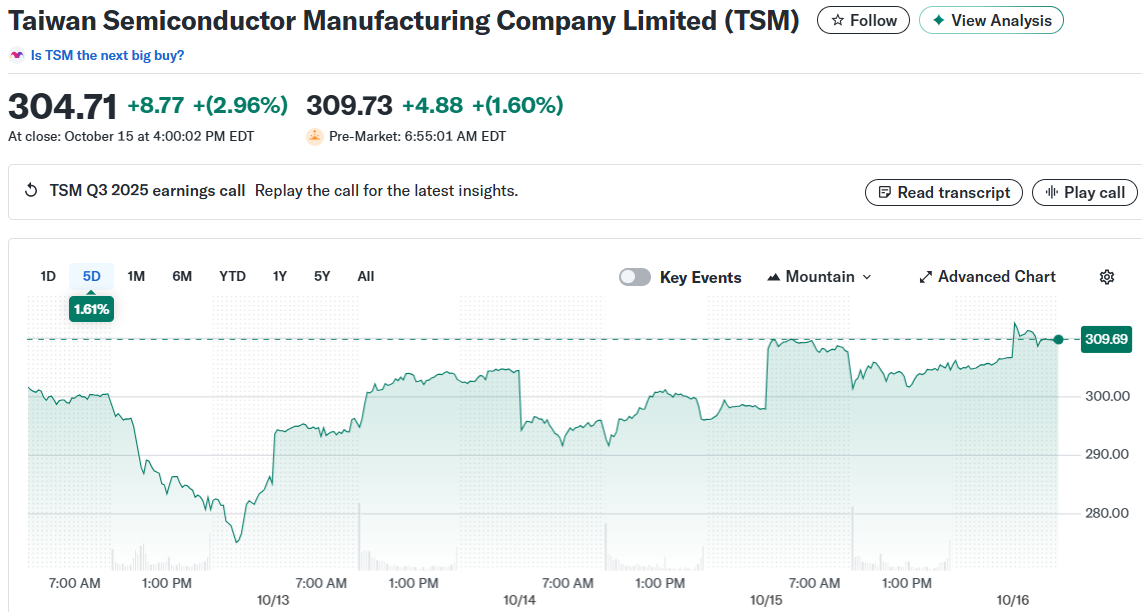1142x612 pixels.
Task: Click the star icon in Follow button
Action: (x=838, y=20)
